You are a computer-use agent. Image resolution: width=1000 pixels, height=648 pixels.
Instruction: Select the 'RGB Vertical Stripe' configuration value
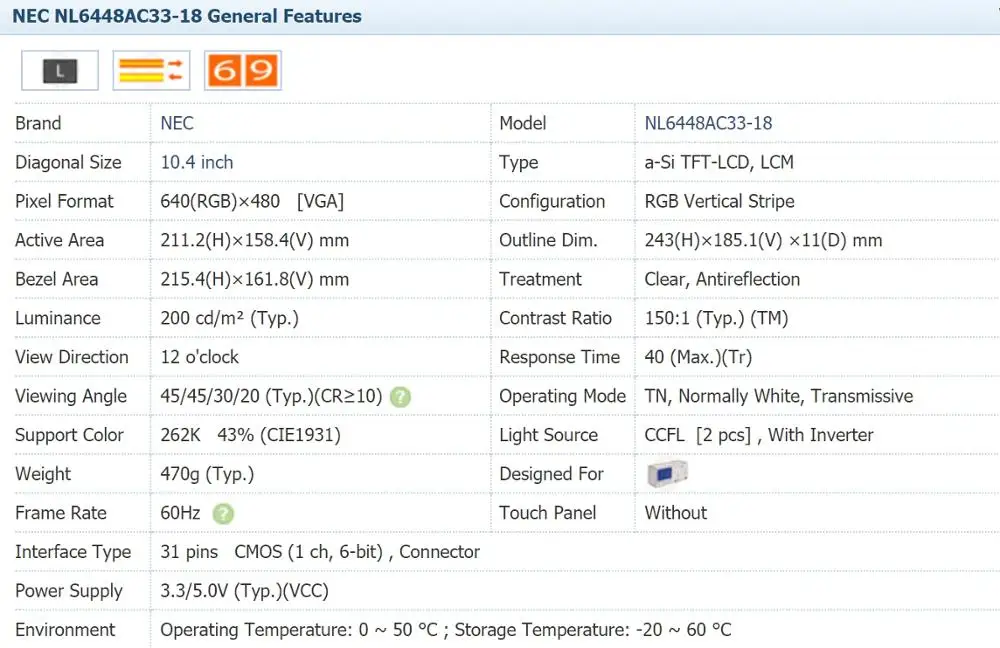point(719,202)
